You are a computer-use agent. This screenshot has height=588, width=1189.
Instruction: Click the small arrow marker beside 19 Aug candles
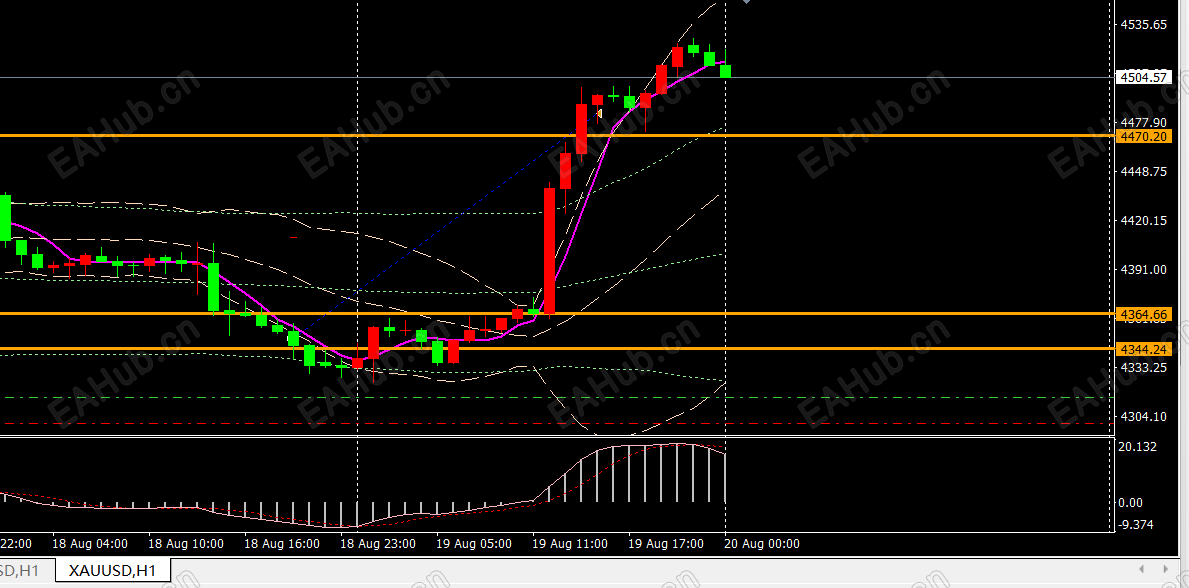[600, 113]
